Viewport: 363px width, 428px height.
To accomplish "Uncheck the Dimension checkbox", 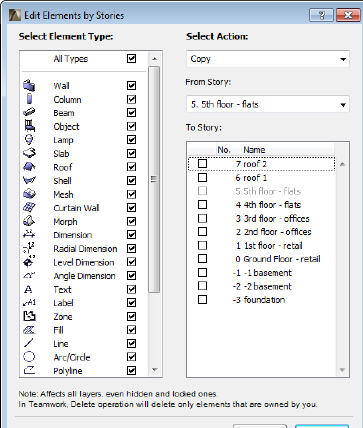I will 131,235.
